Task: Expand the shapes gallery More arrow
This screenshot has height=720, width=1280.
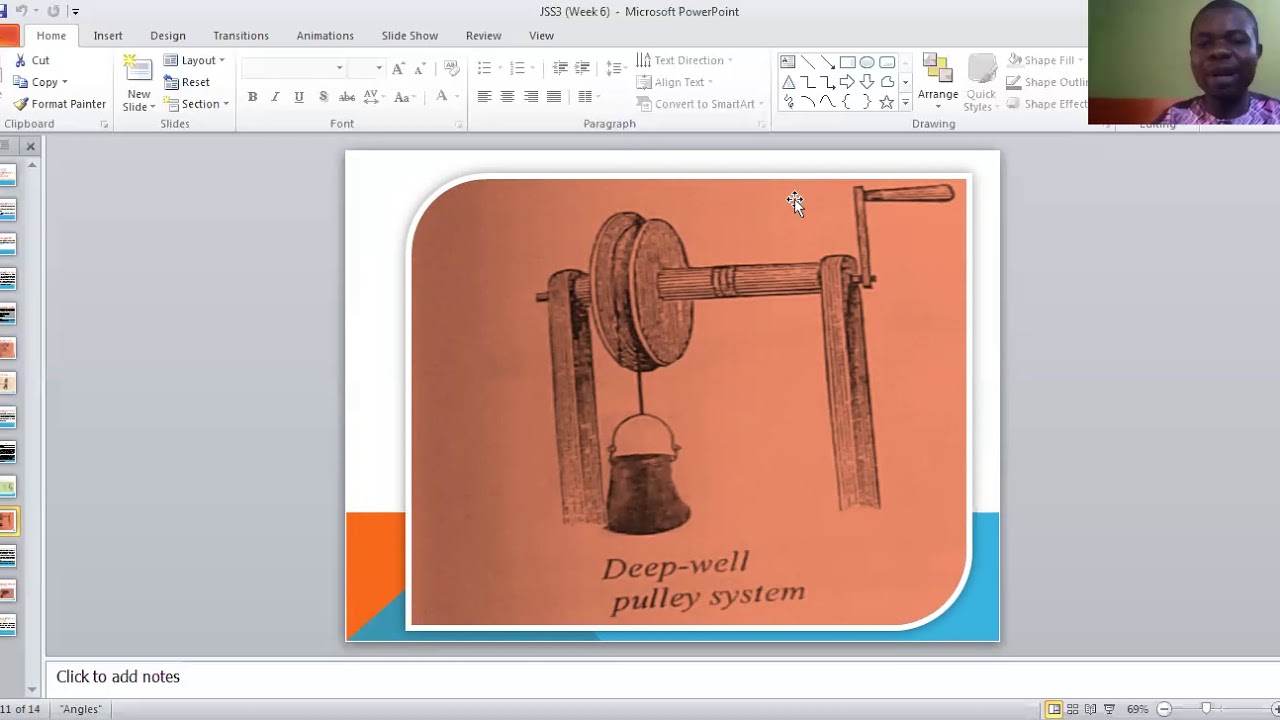Action: pos(905,102)
